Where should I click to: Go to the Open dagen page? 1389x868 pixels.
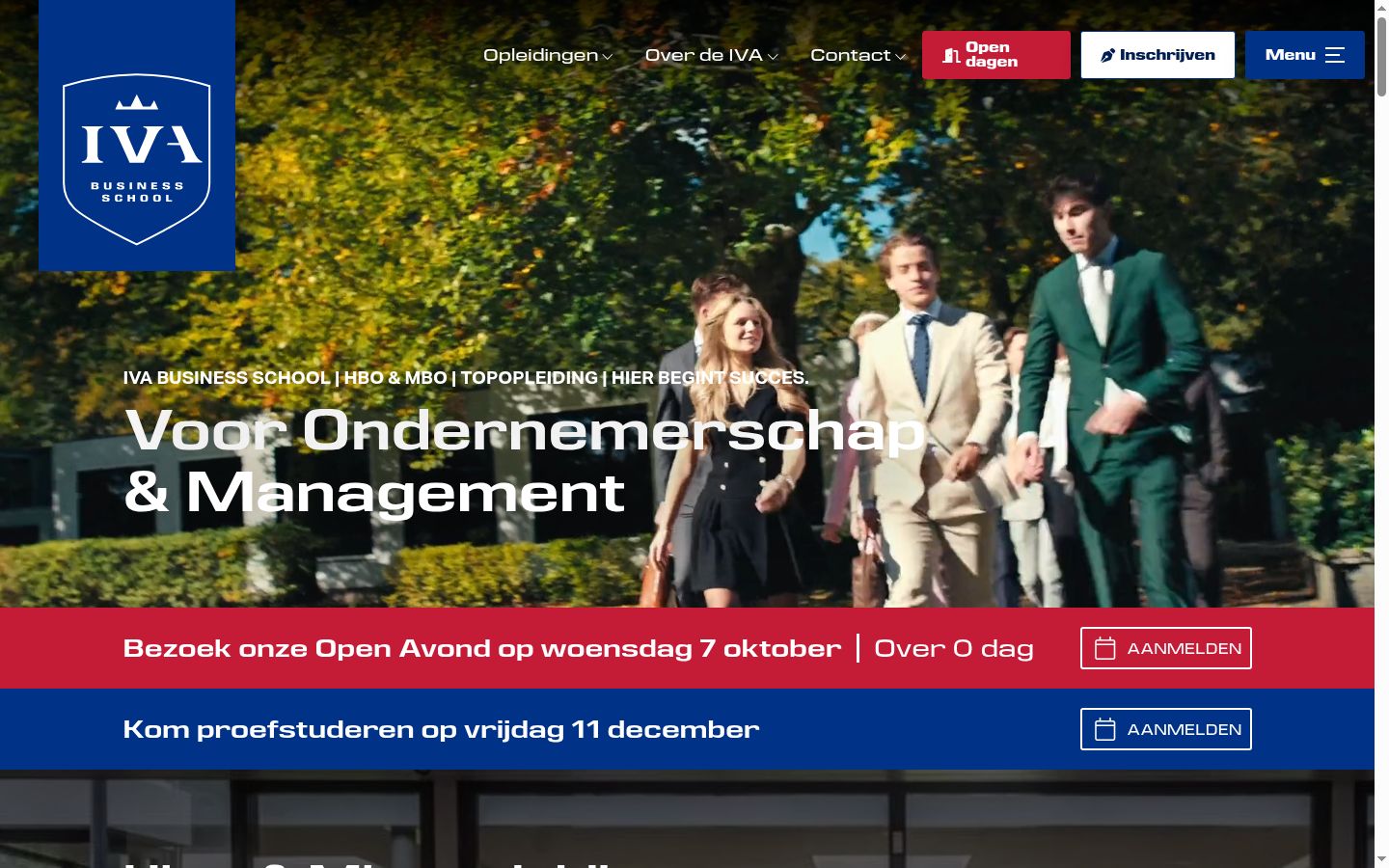[x=996, y=55]
